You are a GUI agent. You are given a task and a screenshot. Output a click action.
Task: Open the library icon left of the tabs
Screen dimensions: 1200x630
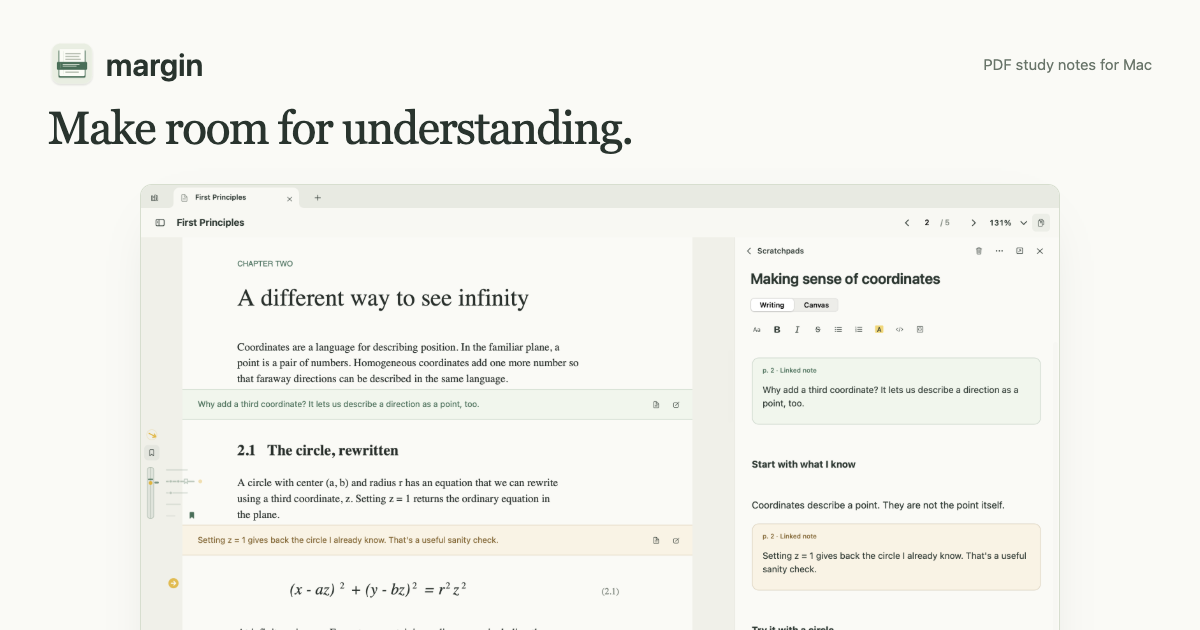pos(155,198)
